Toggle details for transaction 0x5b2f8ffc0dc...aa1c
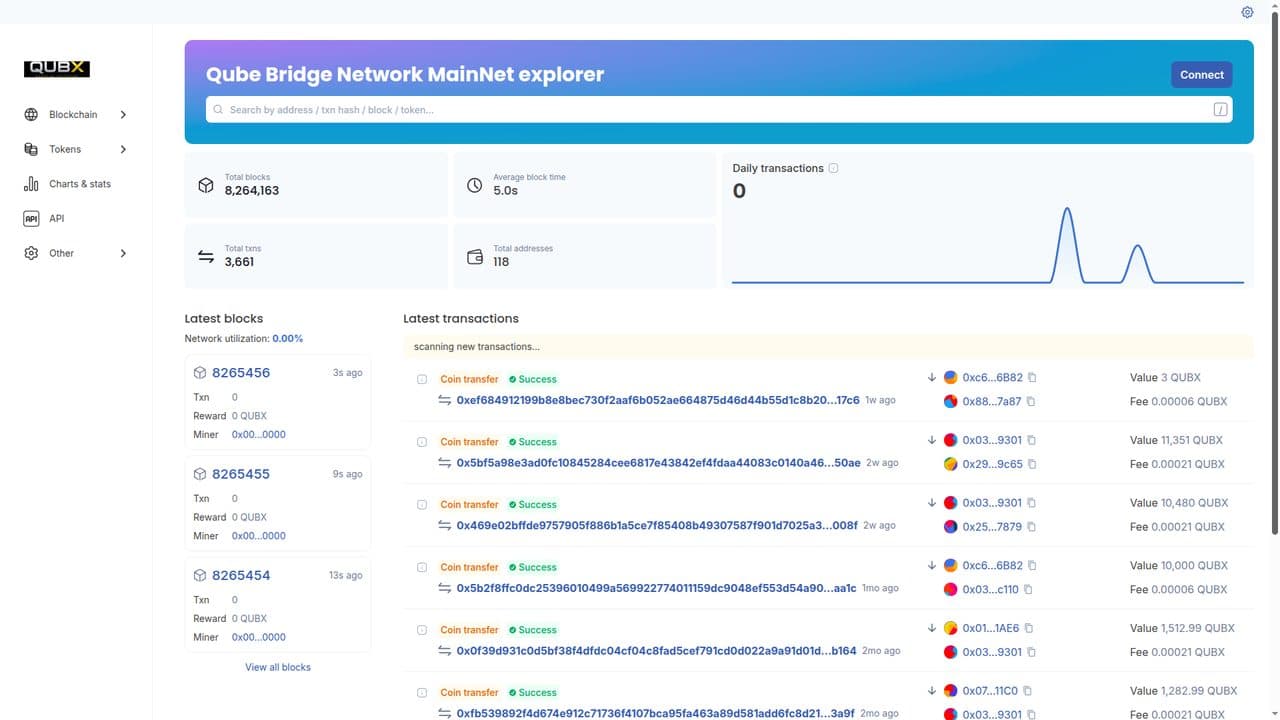The width and height of the screenshot is (1280, 720). [422, 567]
